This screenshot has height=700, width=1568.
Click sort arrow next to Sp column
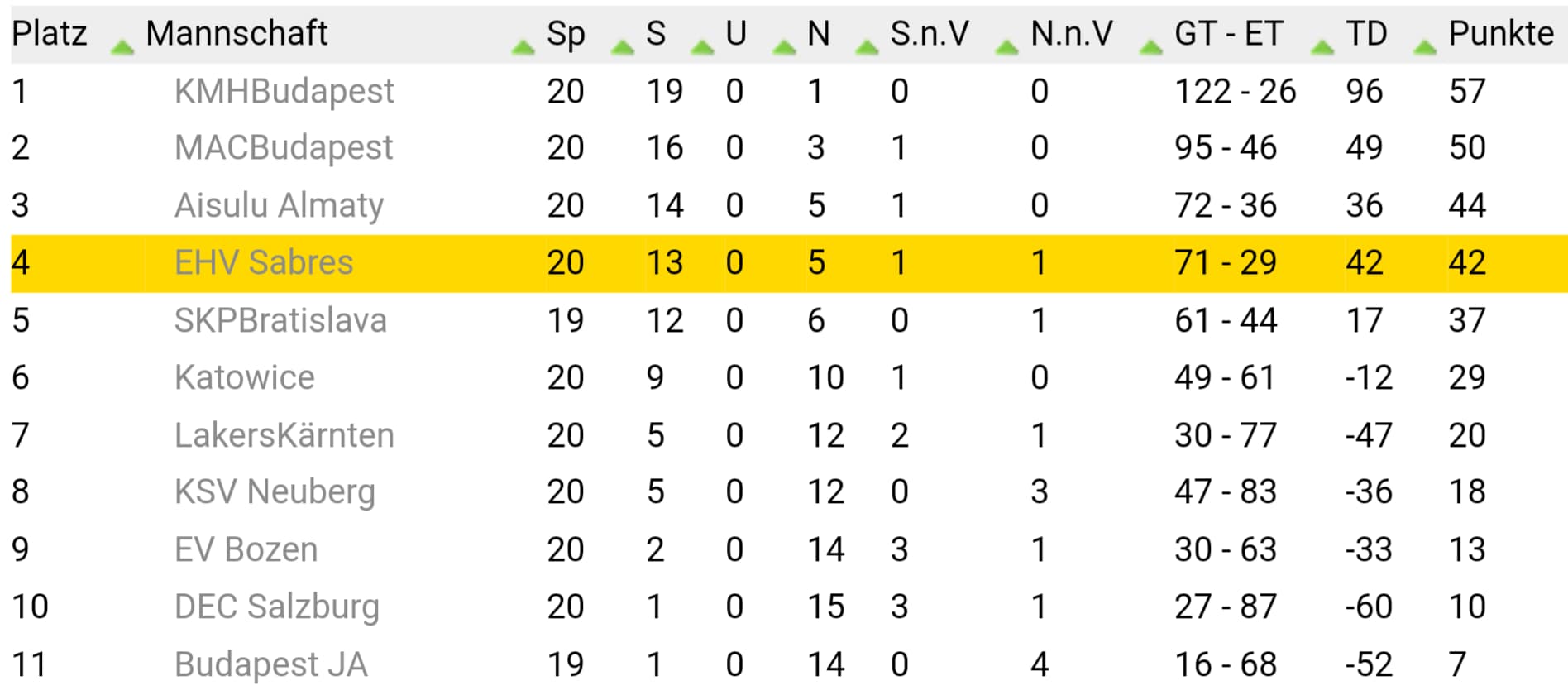623,48
